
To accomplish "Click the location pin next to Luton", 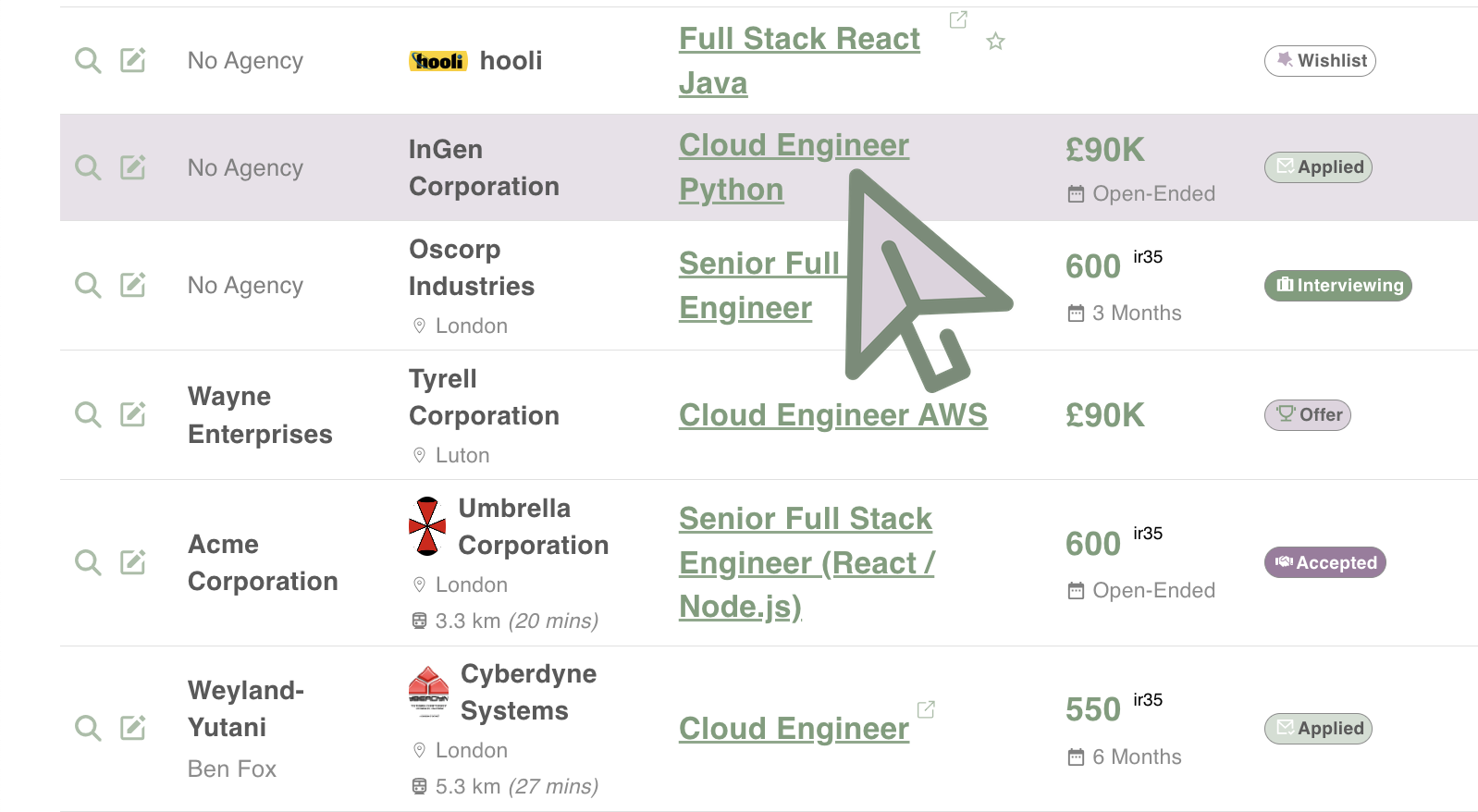I will [x=419, y=455].
